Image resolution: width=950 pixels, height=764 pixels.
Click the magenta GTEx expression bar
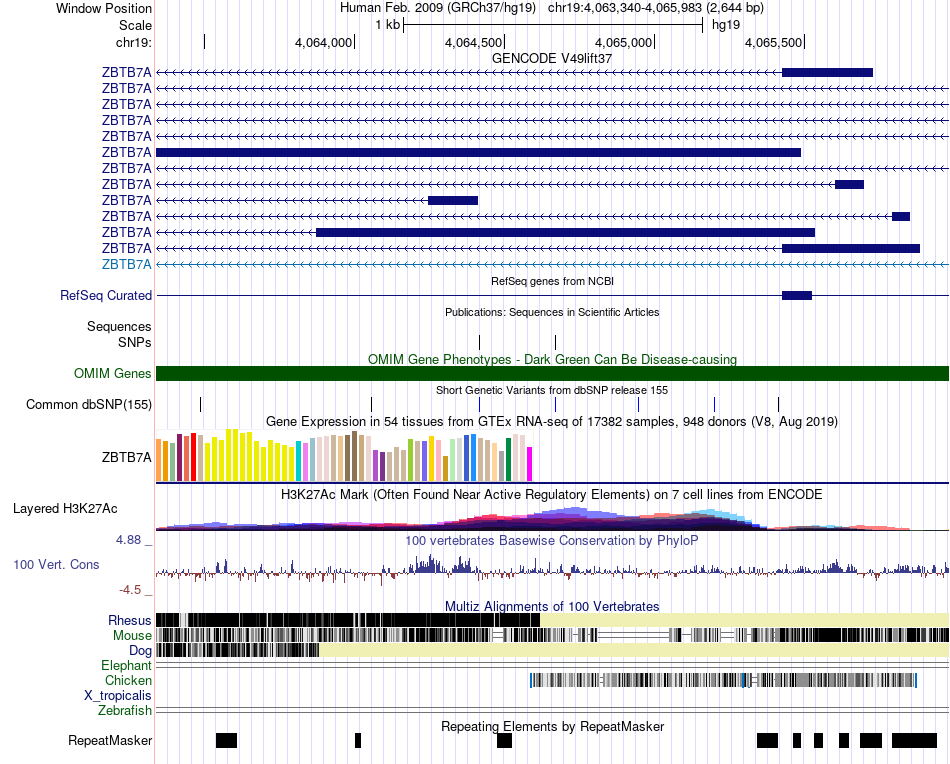530,464
